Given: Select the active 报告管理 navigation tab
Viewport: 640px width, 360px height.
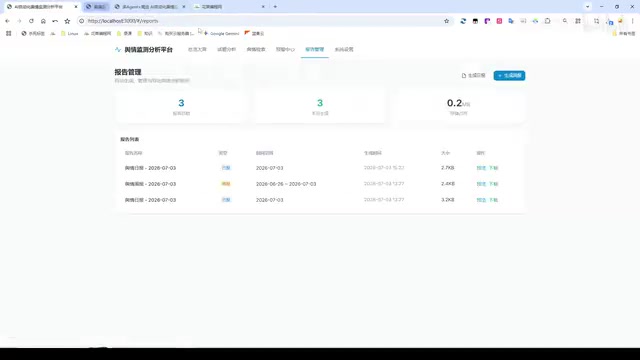Looking at the screenshot, I should [x=315, y=49].
